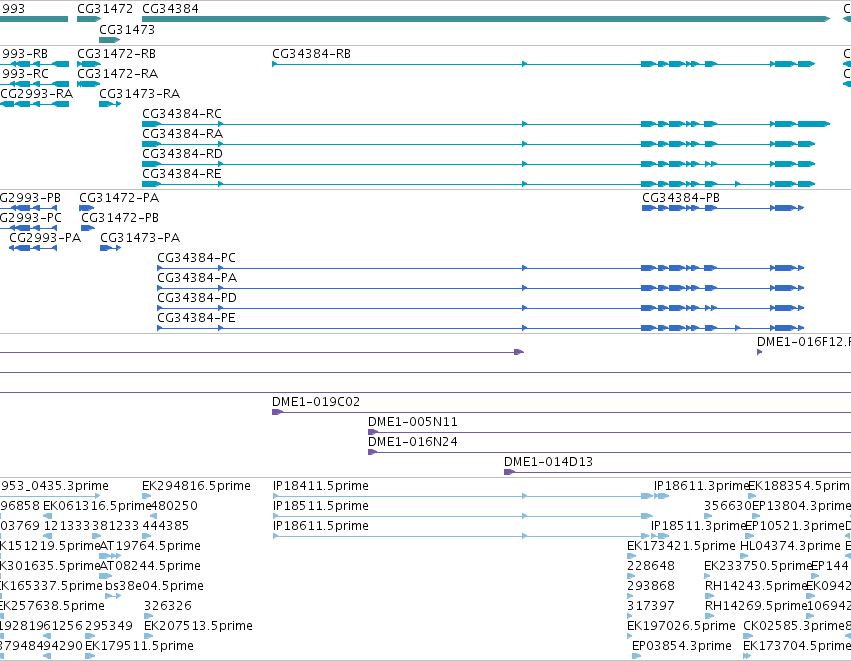Viewport: 851px width, 661px height.
Task: Click EST label EK173704.5prime
Action: click(797, 647)
